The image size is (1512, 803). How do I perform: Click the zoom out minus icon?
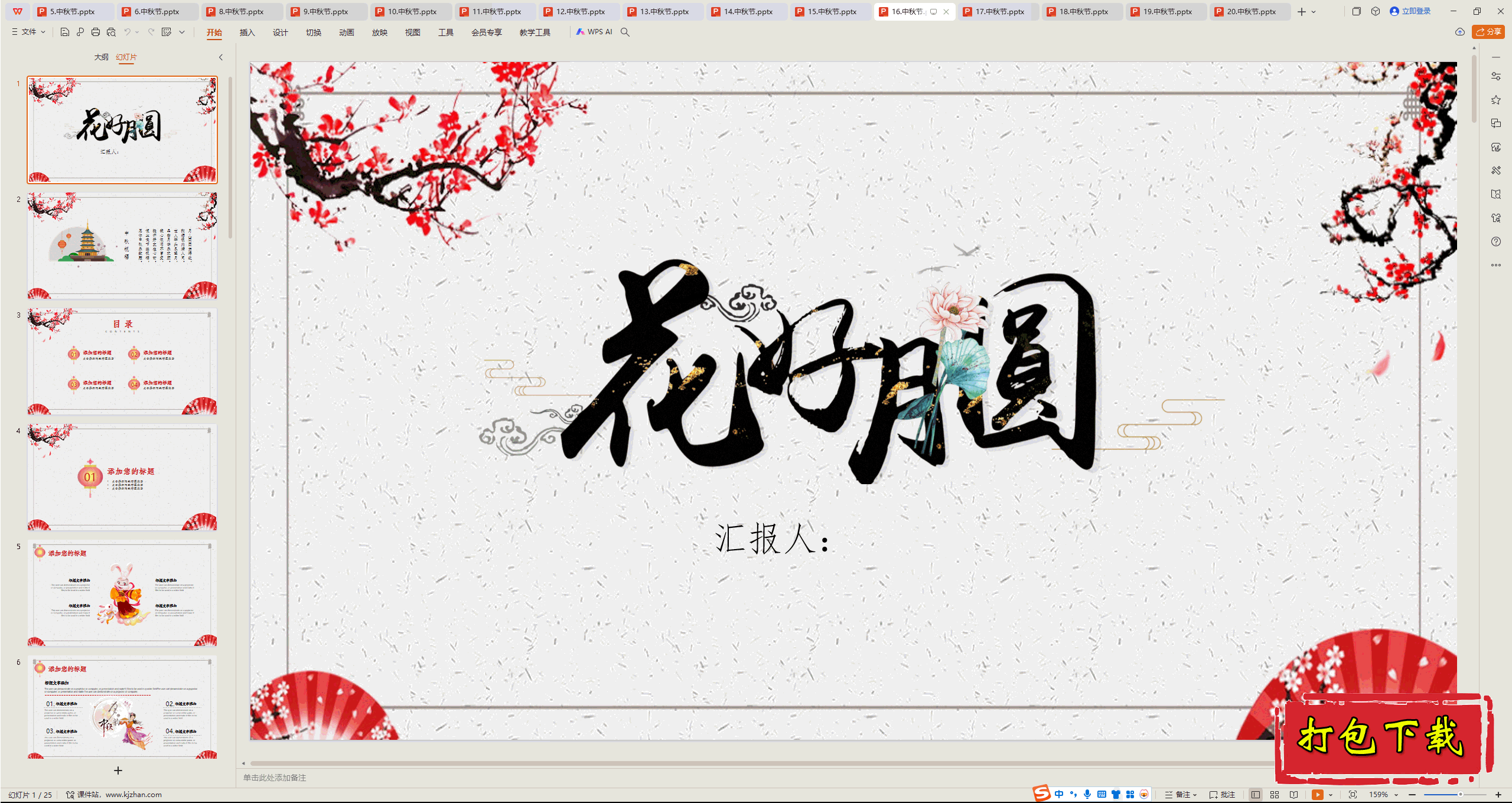[x=1412, y=795]
